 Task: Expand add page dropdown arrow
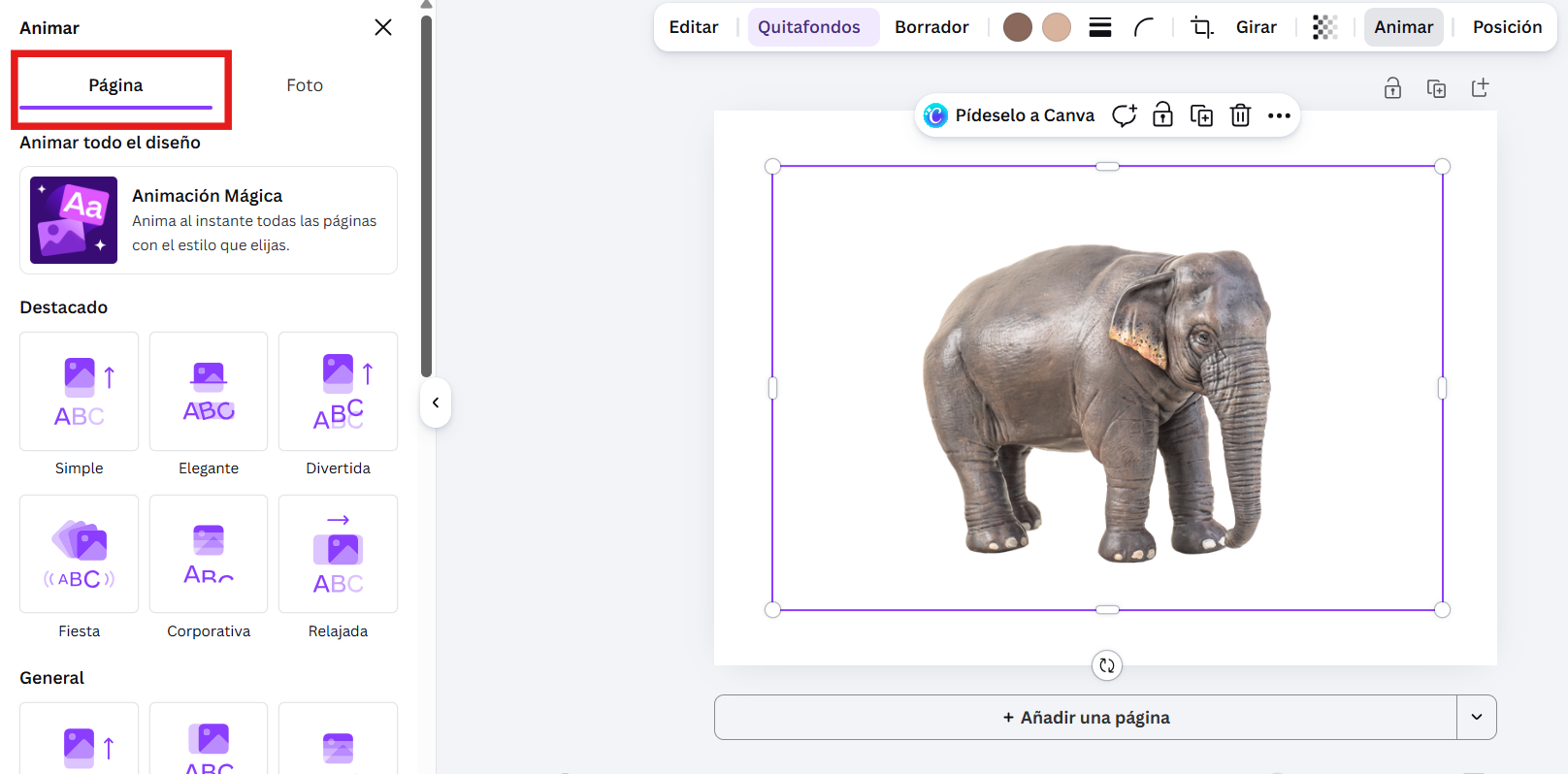[x=1477, y=718]
